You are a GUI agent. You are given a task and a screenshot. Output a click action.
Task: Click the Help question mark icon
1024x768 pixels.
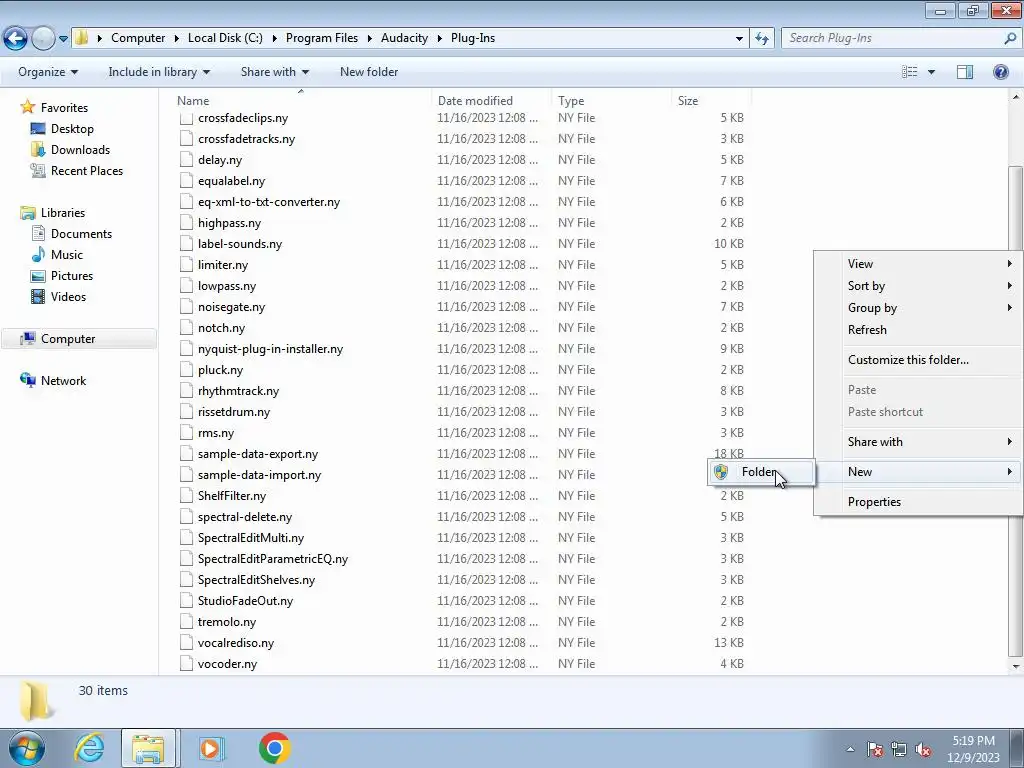click(x=1000, y=72)
